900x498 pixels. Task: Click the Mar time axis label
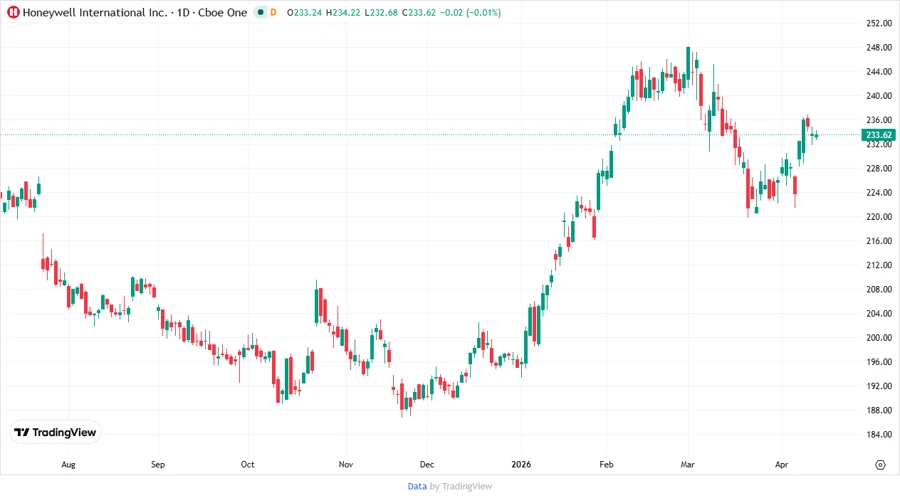pyautogui.click(x=688, y=465)
